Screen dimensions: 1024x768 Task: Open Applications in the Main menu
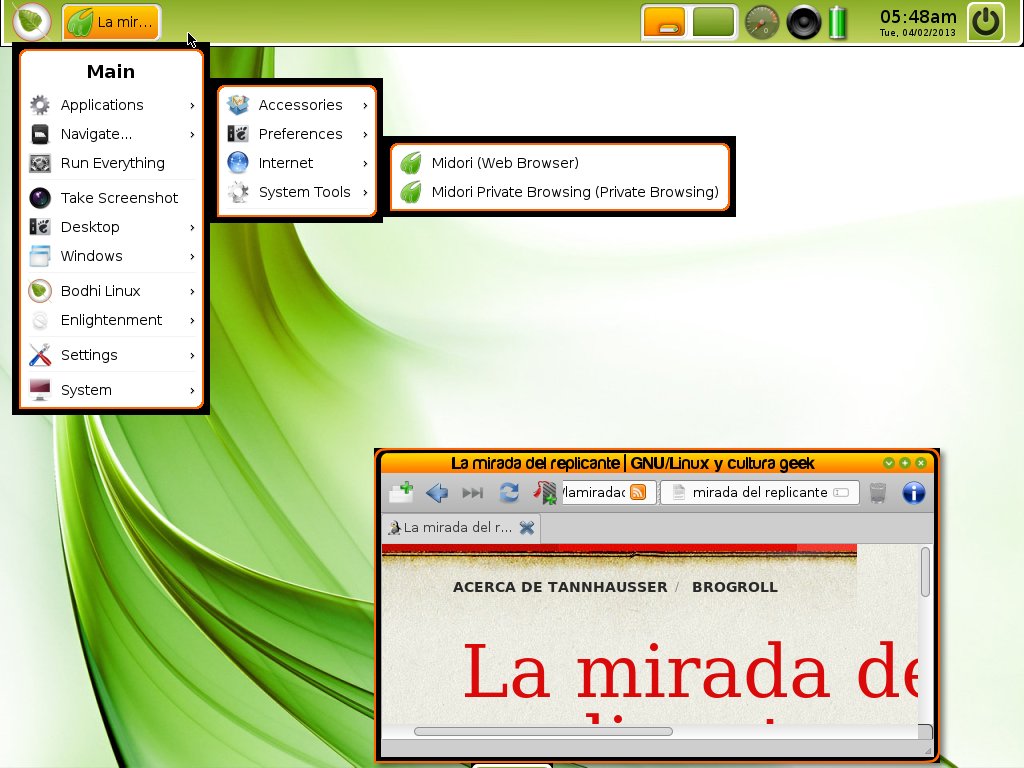[112, 105]
